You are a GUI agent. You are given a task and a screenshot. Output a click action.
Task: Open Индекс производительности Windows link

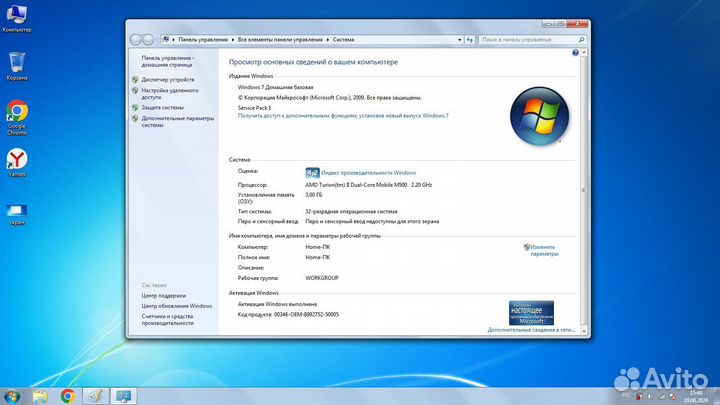pos(369,173)
